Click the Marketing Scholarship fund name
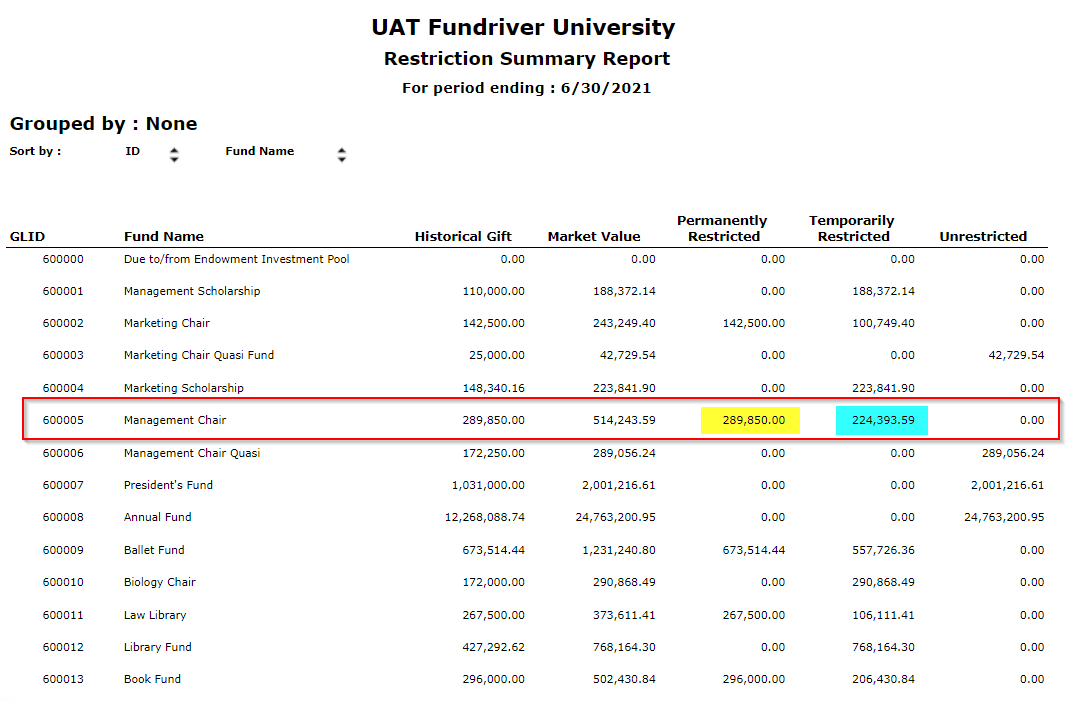This screenshot has width=1078, height=701. (184, 388)
